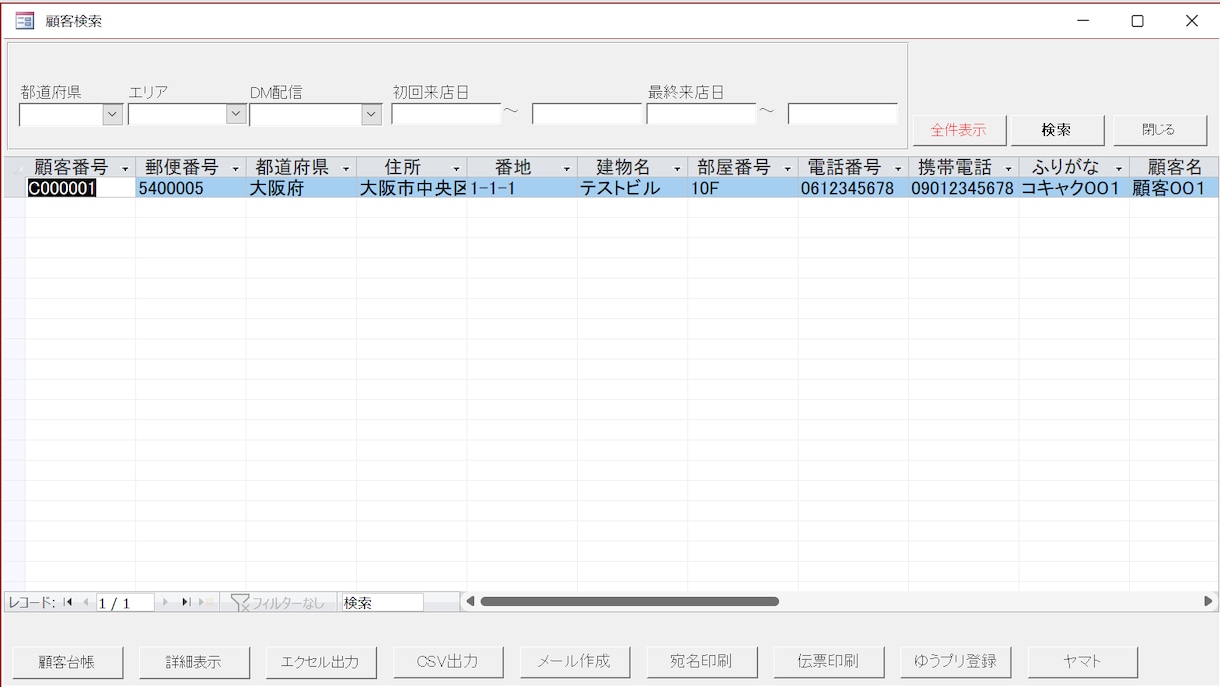1220x687 pixels.
Task: Select the row selector for C000001
Action: (14, 188)
